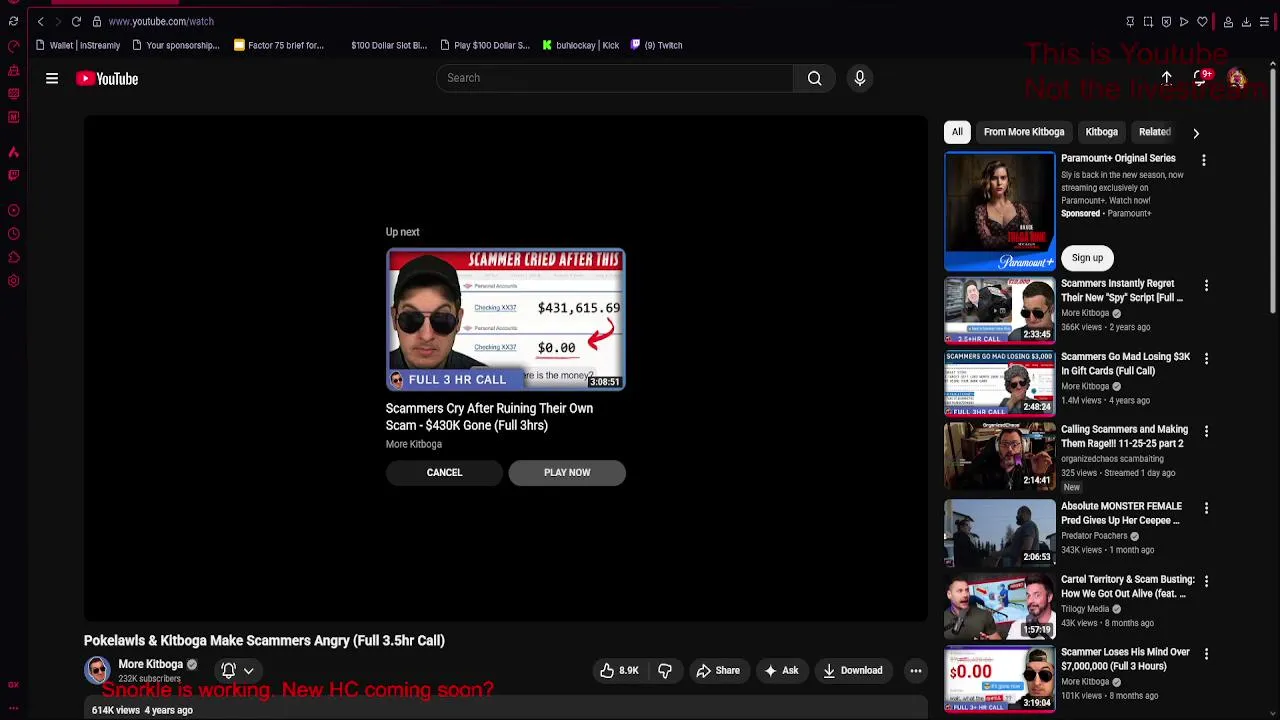The width and height of the screenshot is (1280, 720).
Task: Take a snapshot with browser capture icon
Action: point(1148,21)
